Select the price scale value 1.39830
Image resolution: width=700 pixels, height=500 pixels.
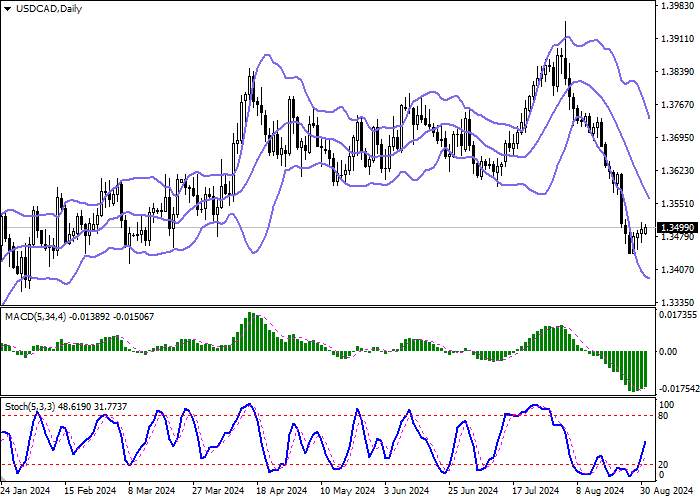pyautogui.click(x=679, y=5)
